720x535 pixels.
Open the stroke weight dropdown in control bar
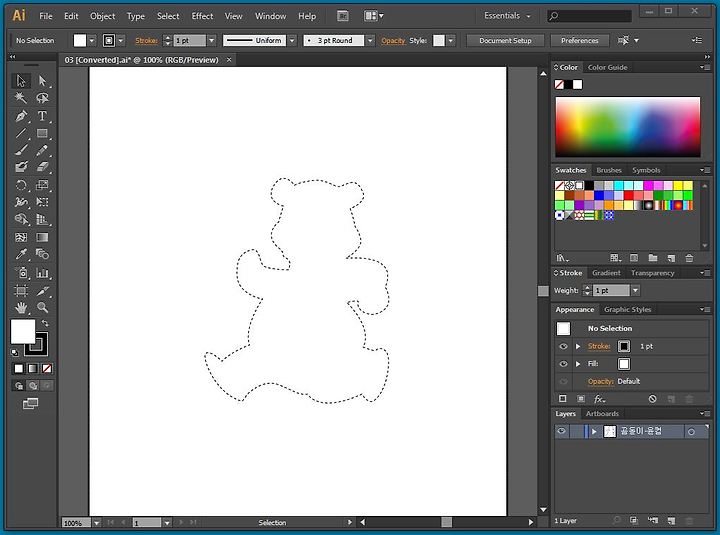click(x=212, y=40)
